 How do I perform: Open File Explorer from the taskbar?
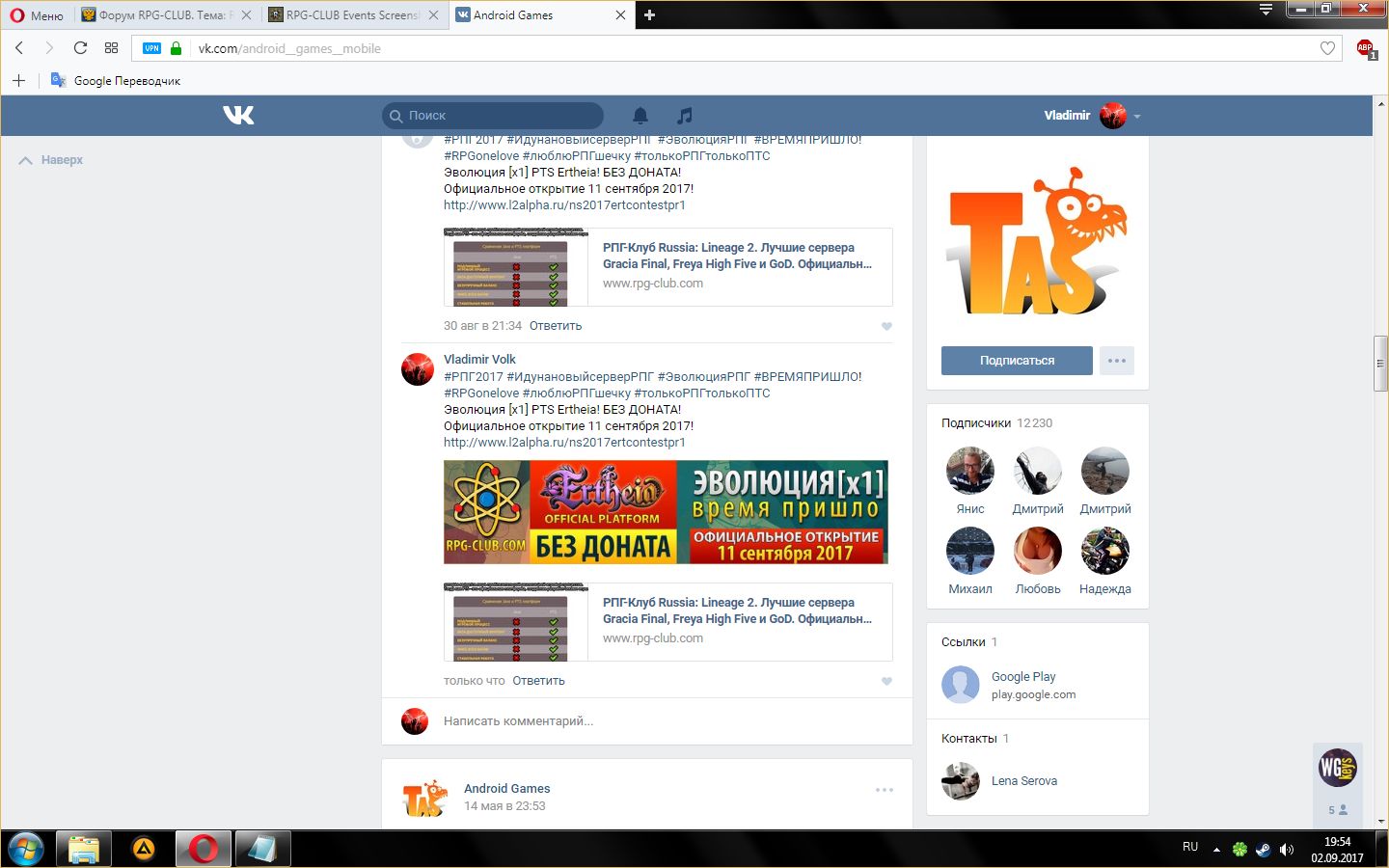click(x=84, y=849)
